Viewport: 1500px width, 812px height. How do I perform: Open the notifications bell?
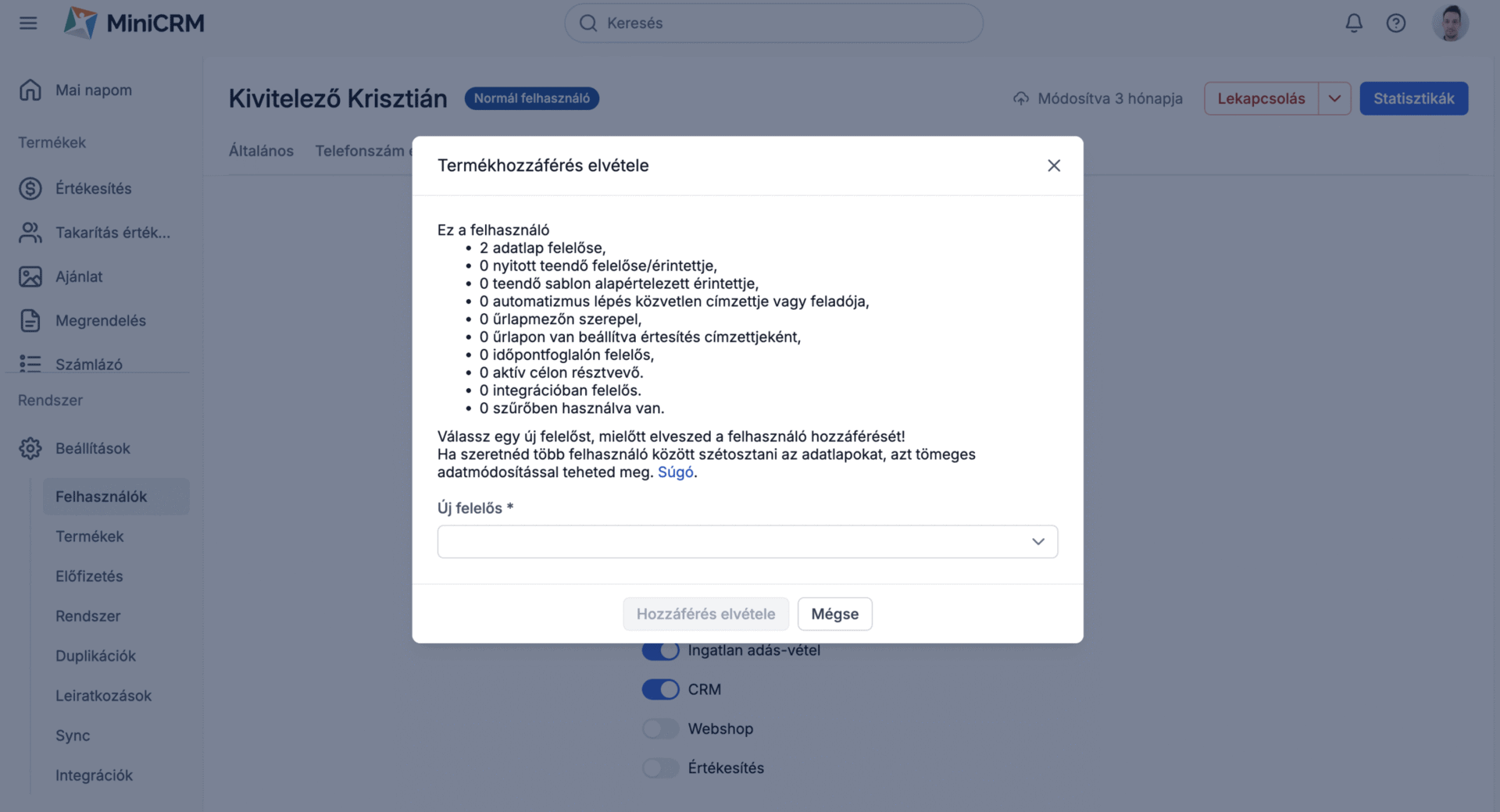tap(1354, 23)
